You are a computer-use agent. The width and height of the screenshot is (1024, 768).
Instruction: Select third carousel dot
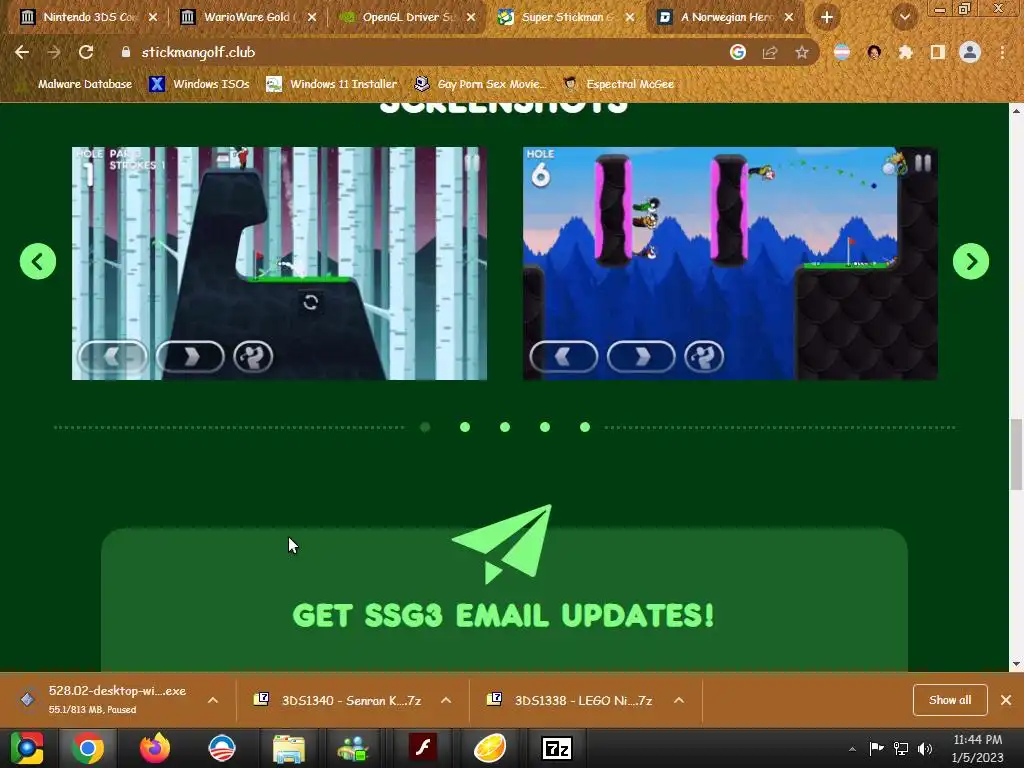click(505, 427)
